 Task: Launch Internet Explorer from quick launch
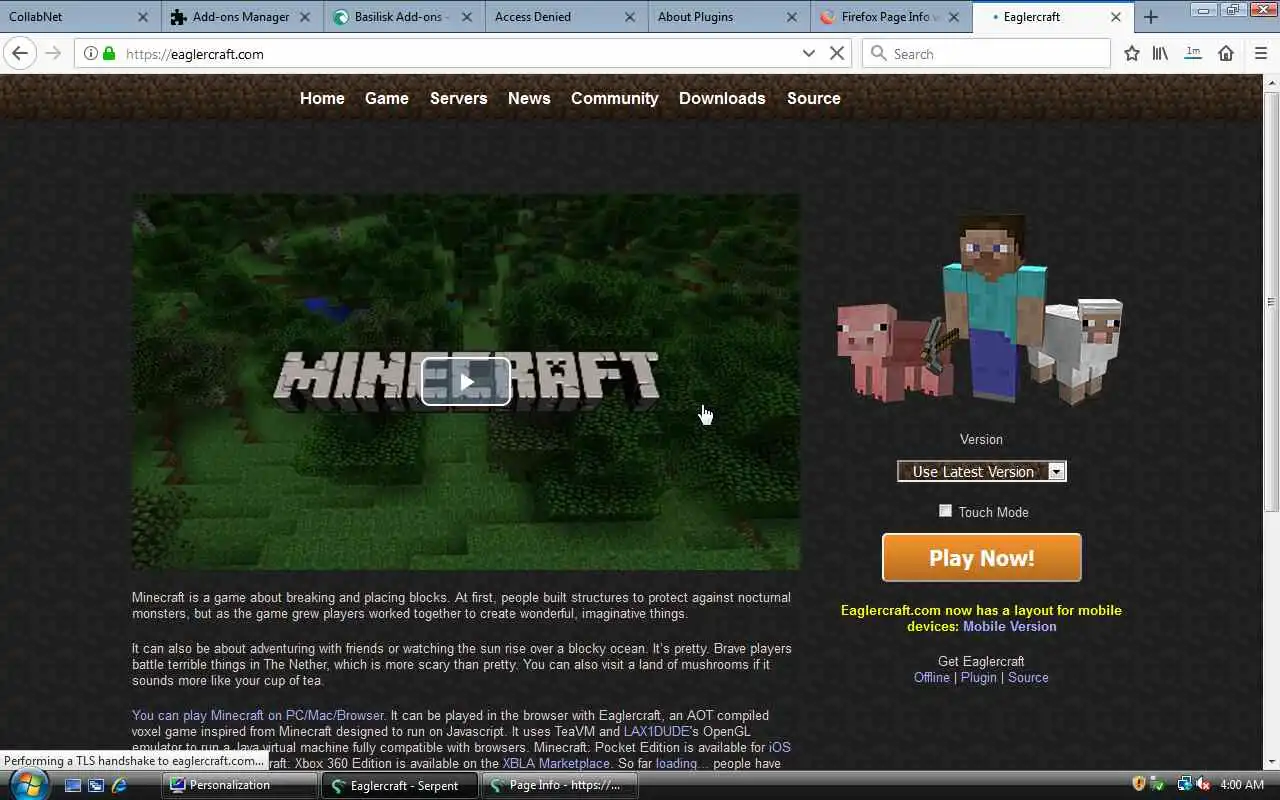119,786
